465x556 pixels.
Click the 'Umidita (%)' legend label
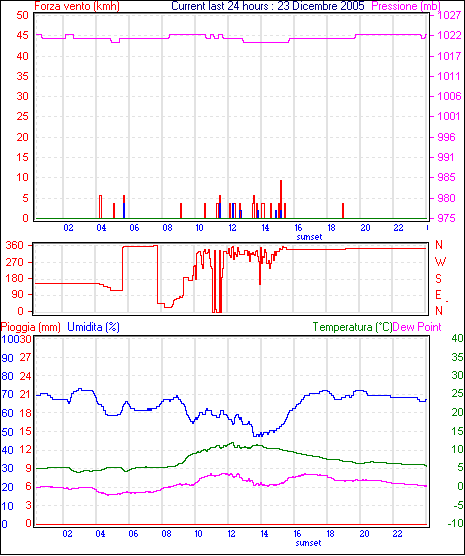point(93,327)
